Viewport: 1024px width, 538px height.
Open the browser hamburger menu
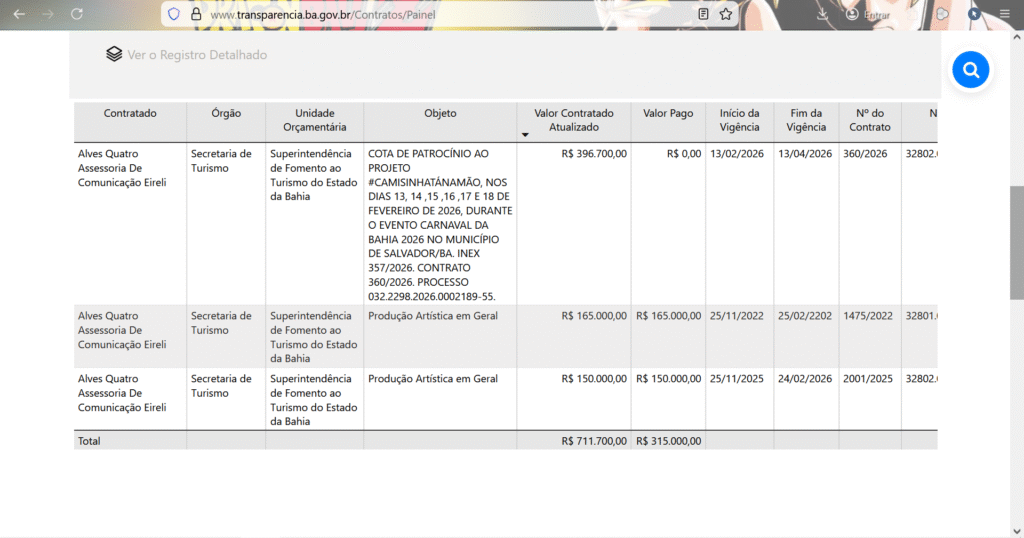[x=1004, y=15]
